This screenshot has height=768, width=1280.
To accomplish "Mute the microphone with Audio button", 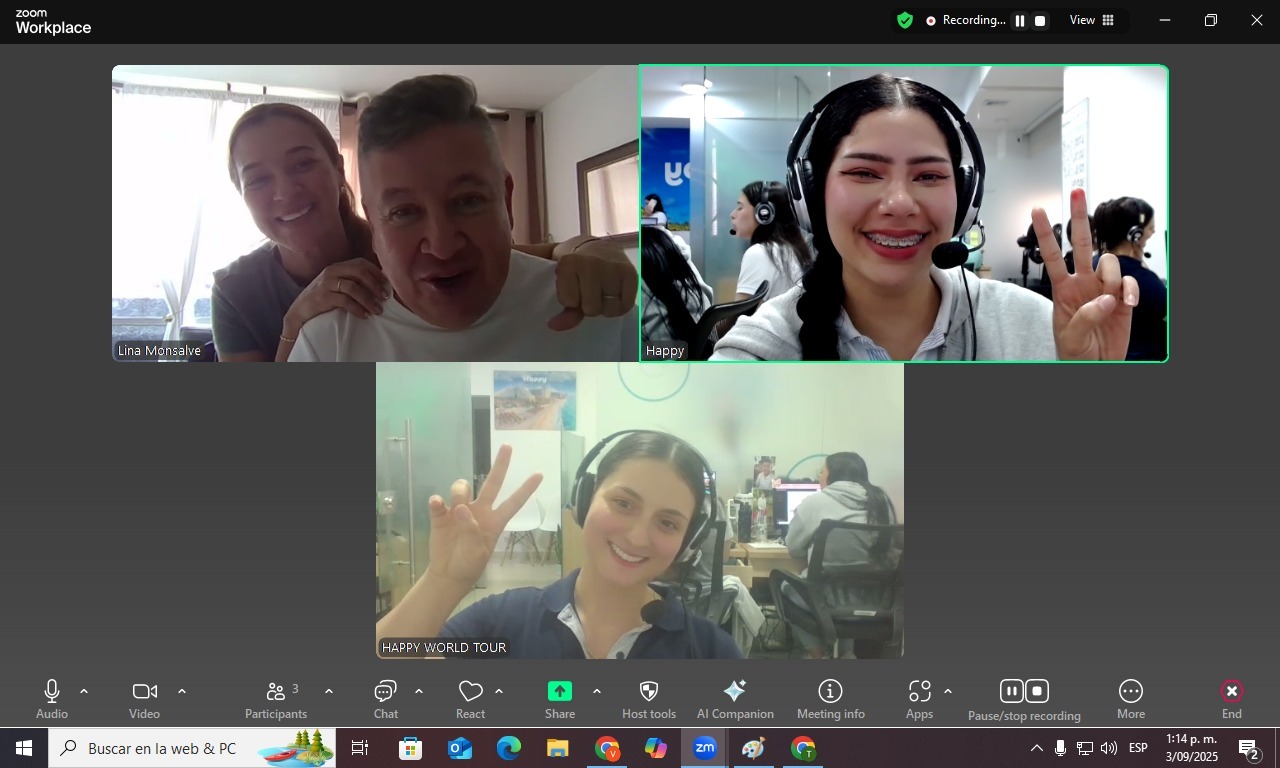I will point(52,698).
